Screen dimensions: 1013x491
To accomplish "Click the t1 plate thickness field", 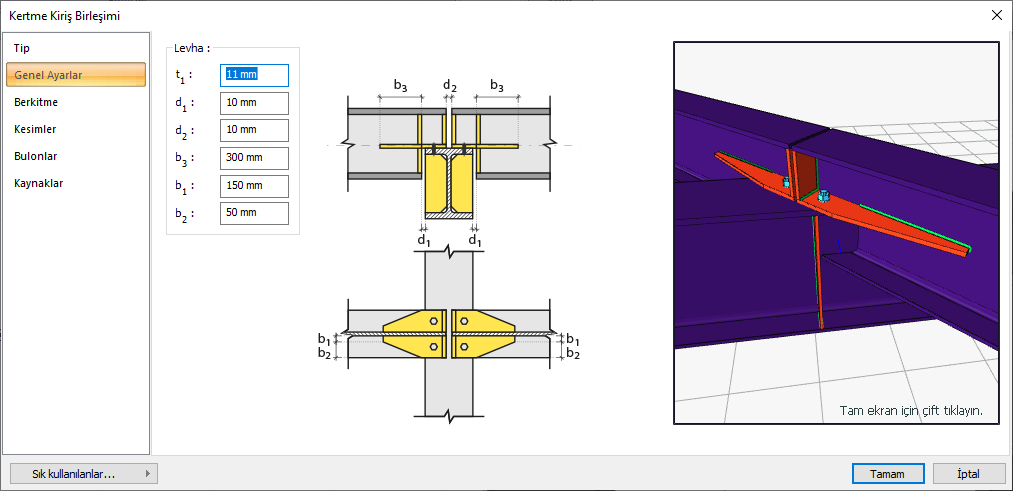I will [x=254, y=75].
